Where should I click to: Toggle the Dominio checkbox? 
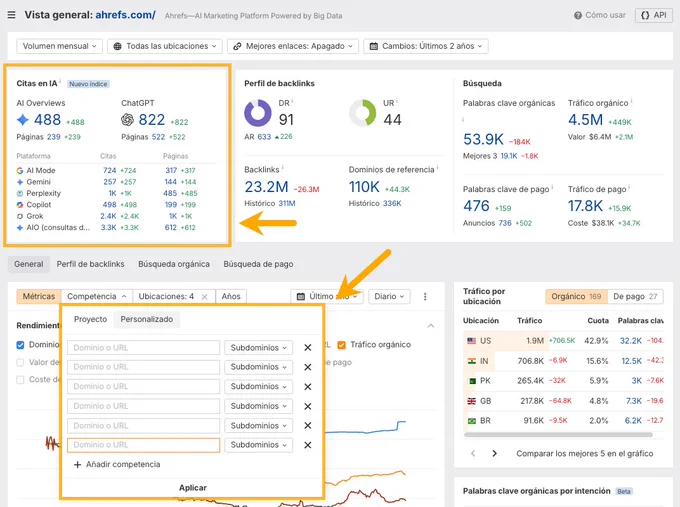tap(20, 345)
